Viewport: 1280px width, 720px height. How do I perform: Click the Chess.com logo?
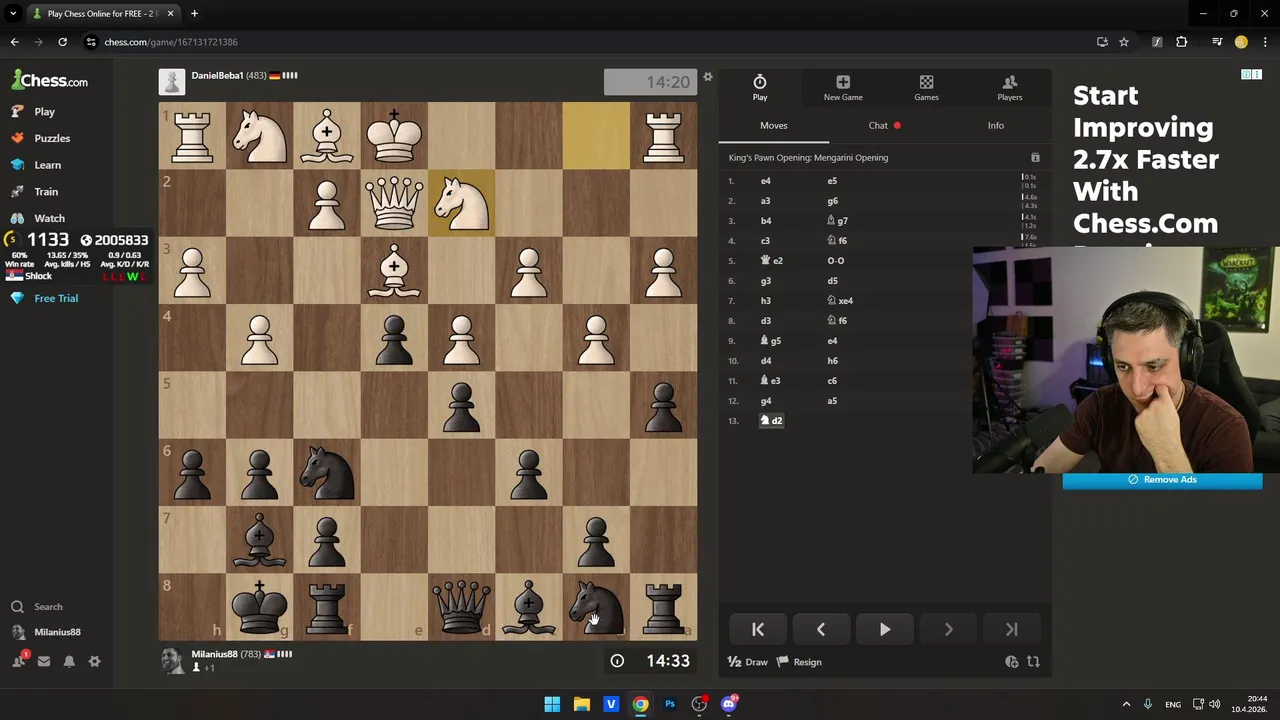click(50, 80)
